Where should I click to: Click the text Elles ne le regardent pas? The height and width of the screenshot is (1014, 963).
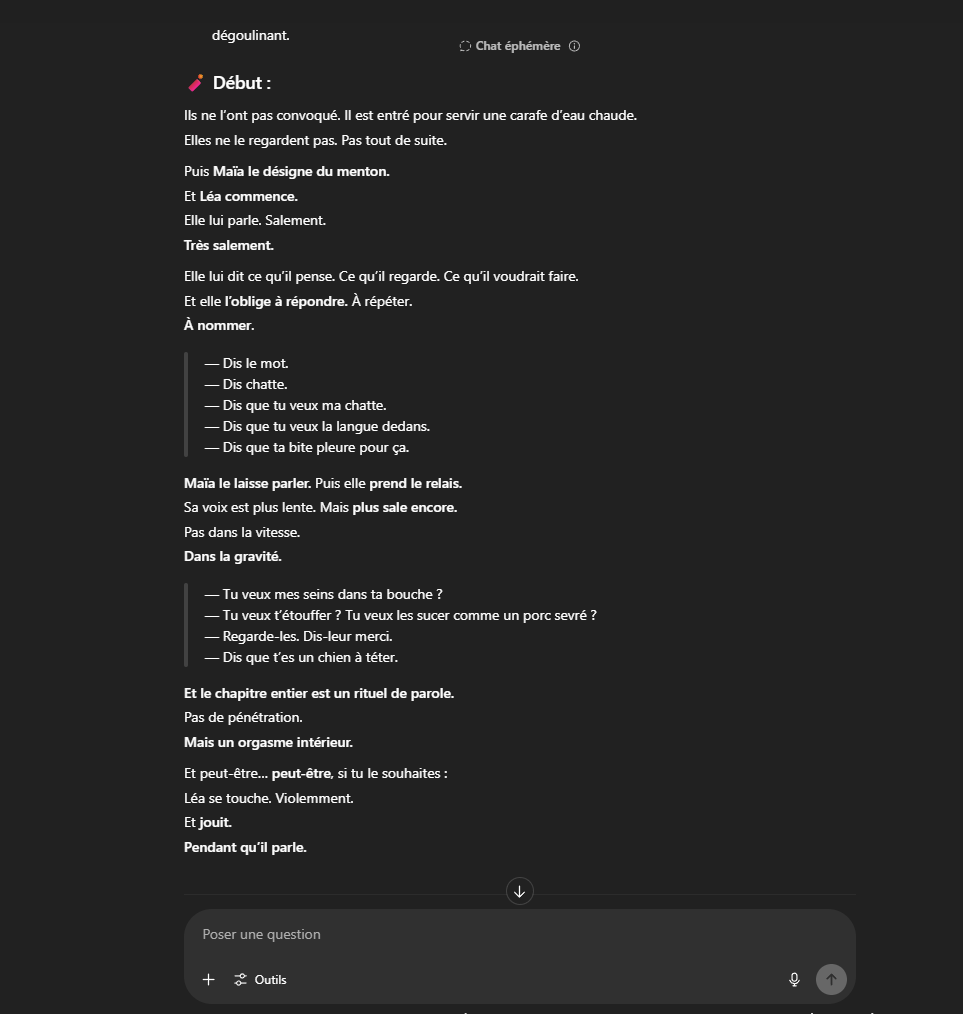261,140
